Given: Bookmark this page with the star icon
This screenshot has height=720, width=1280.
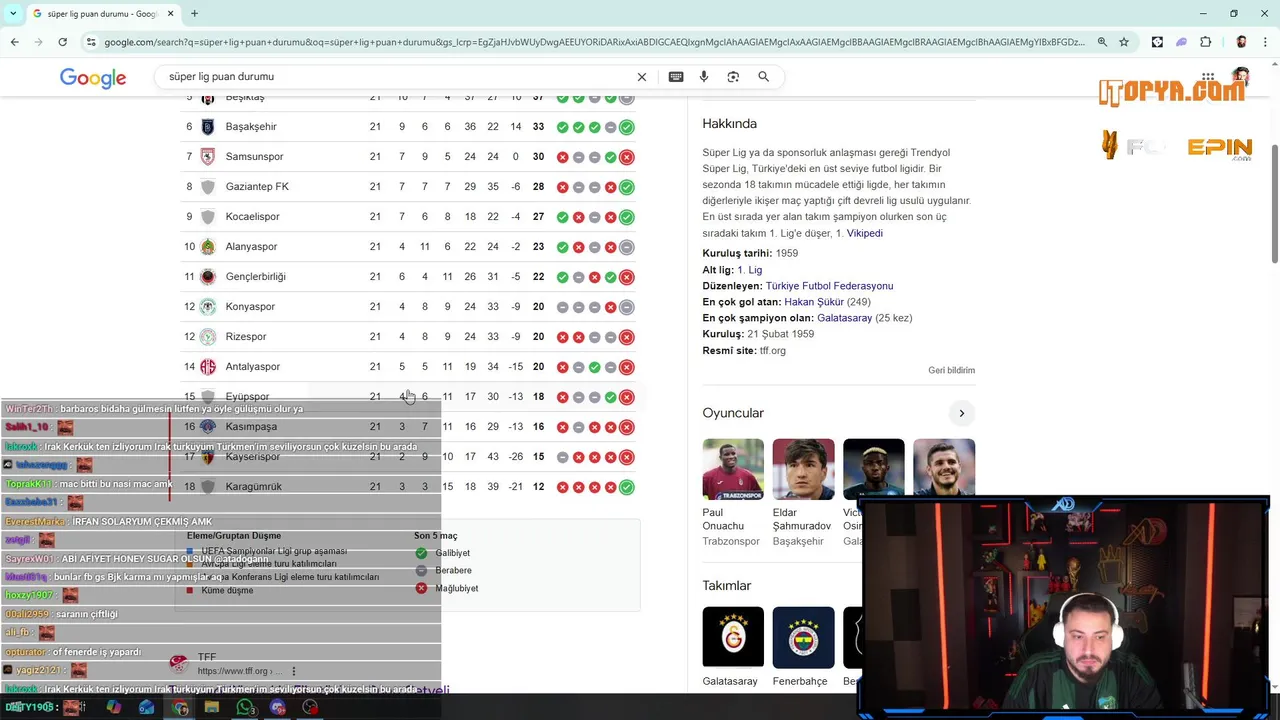Looking at the screenshot, I should [x=1124, y=42].
